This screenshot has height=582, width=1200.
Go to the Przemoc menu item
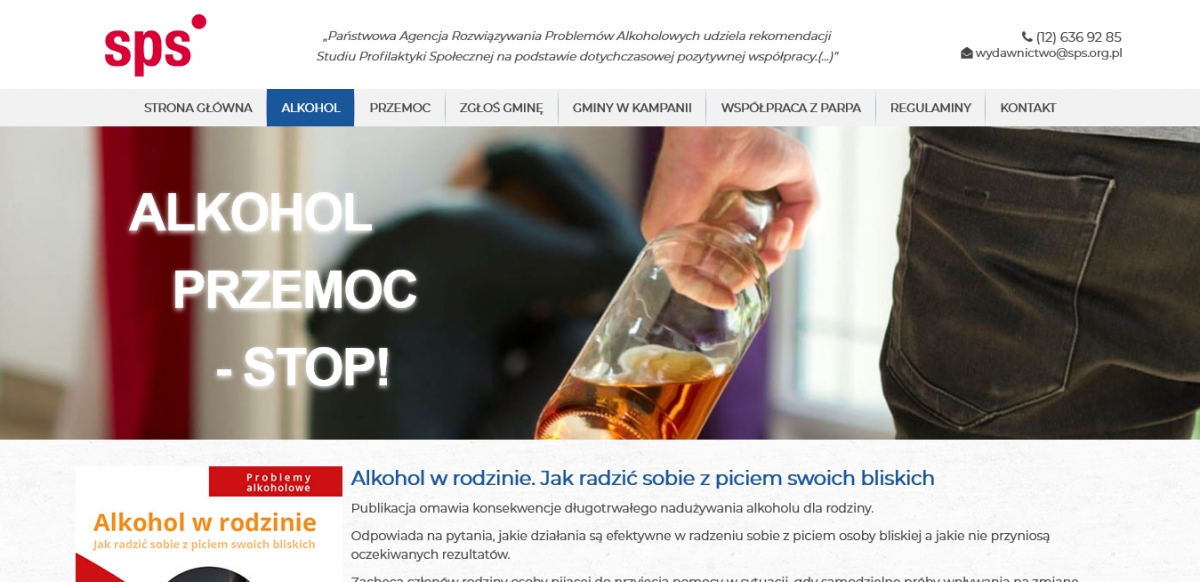click(400, 108)
